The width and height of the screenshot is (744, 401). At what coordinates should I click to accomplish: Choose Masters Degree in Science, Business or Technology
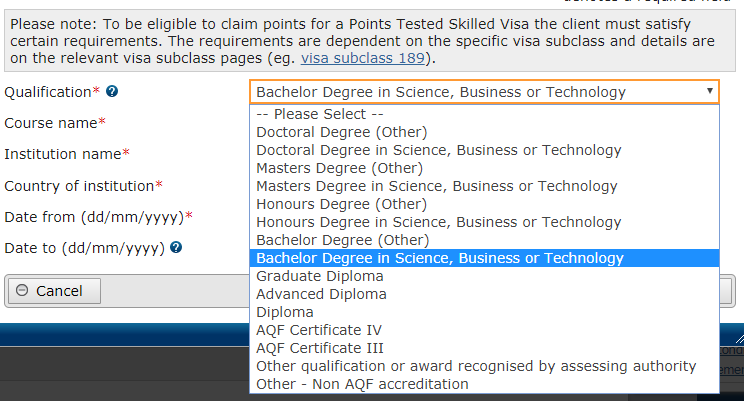(436, 186)
